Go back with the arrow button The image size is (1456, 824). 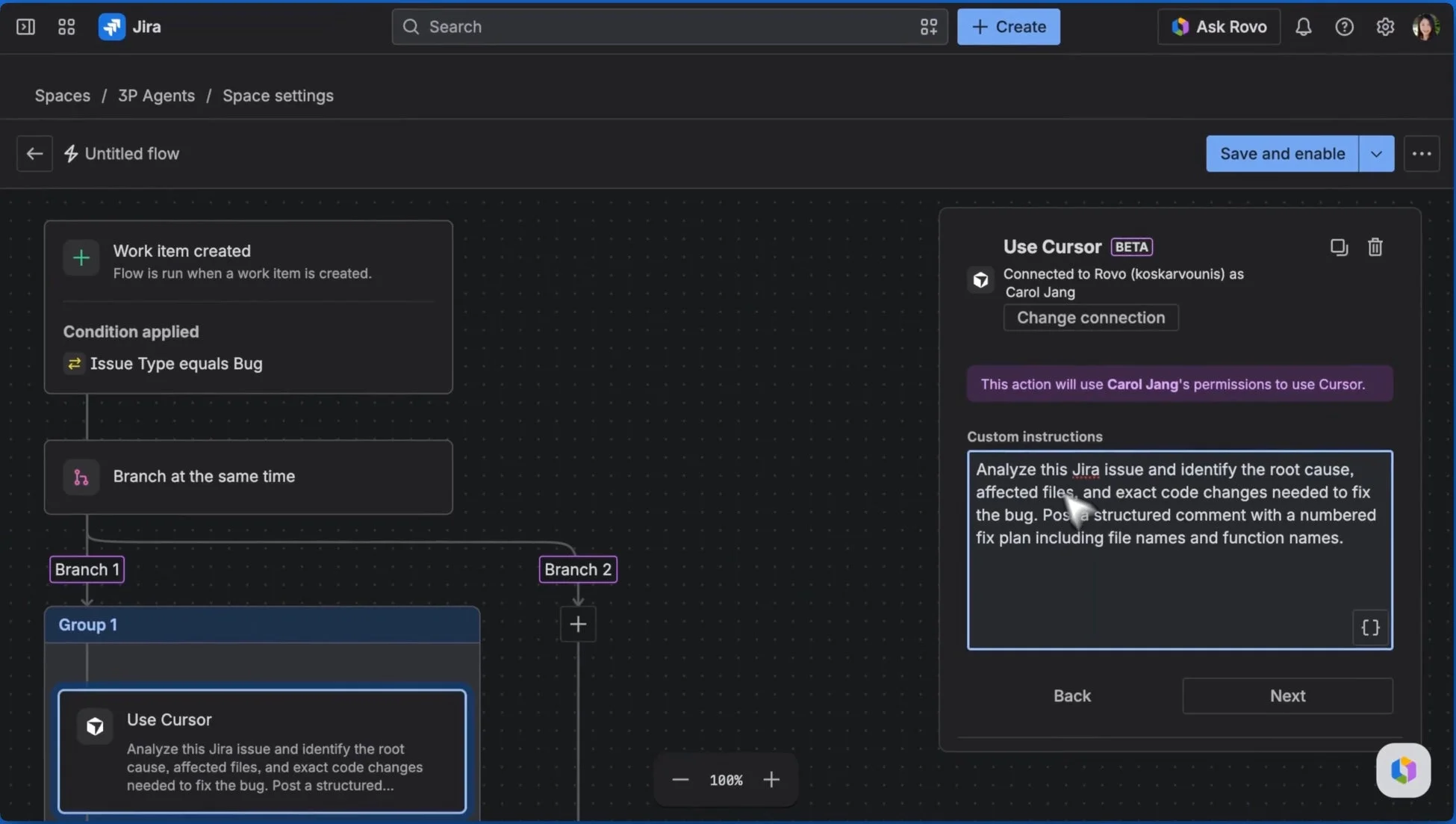[34, 154]
